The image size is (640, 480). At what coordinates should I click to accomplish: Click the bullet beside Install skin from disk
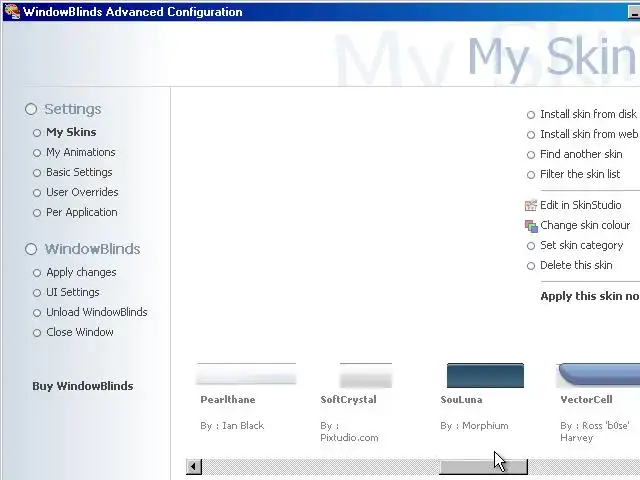pos(531,115)
